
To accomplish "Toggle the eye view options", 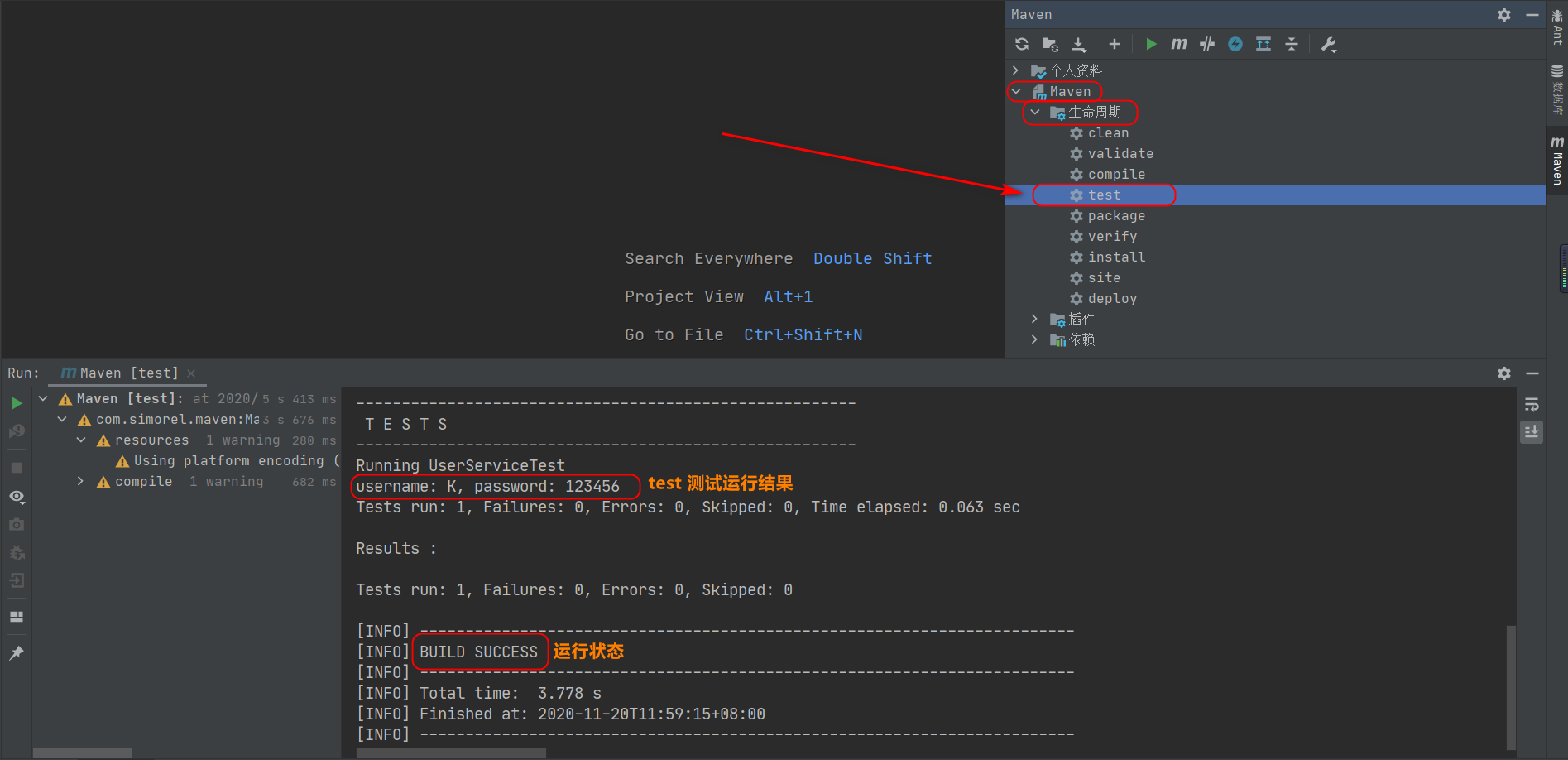I will coord(17,497).
